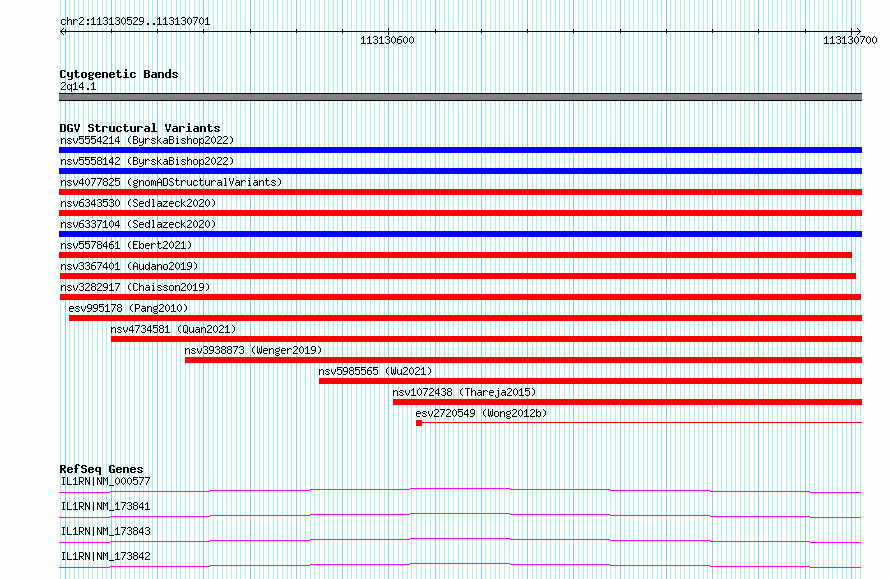Click the small red esv2720549 start block
The image size is (890, 579).
pyautogui.click(x=419, y=423)
